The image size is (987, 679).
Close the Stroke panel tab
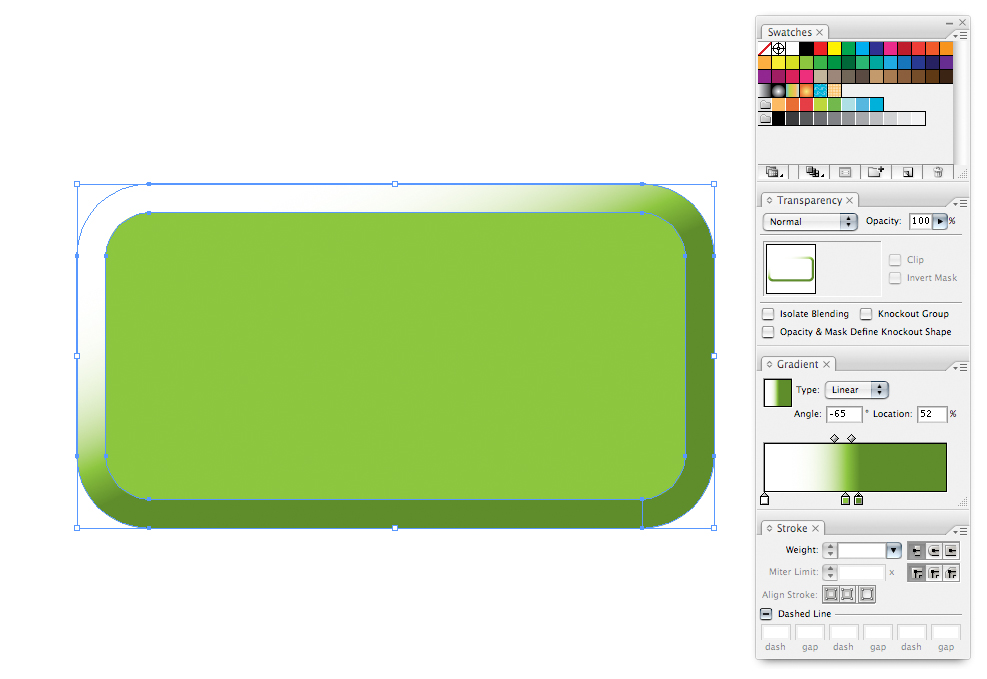coord(815,529)
